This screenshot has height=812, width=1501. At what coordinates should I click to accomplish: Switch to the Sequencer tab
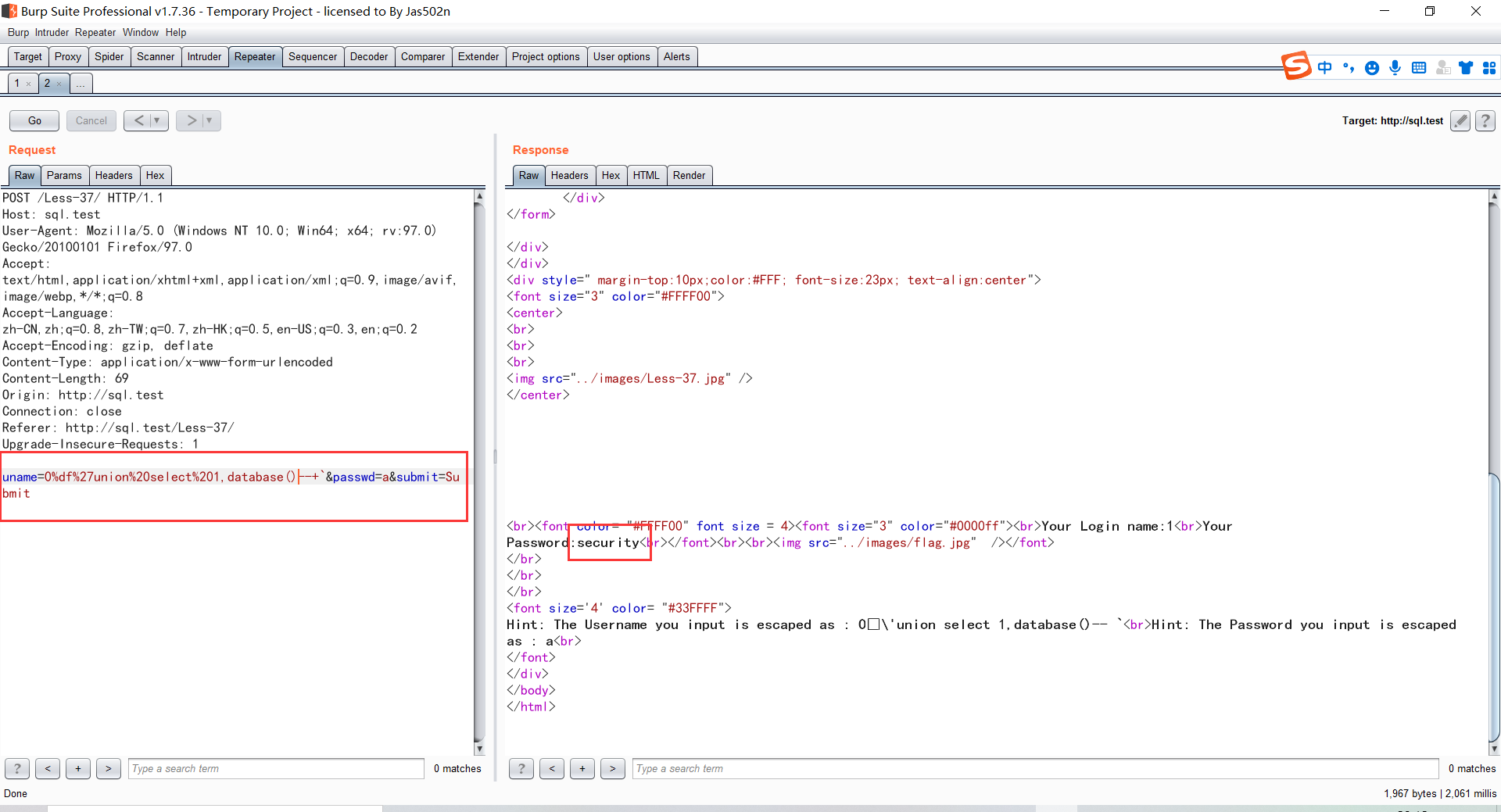click(313, 57)
